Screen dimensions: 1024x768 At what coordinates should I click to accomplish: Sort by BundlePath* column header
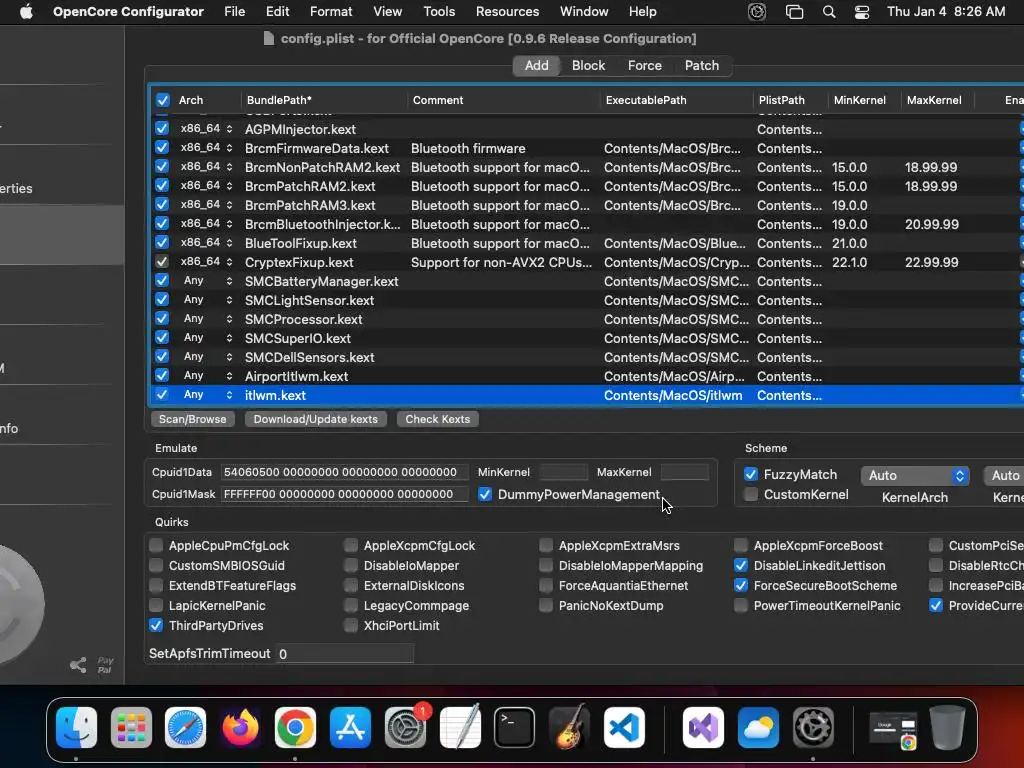323,100
